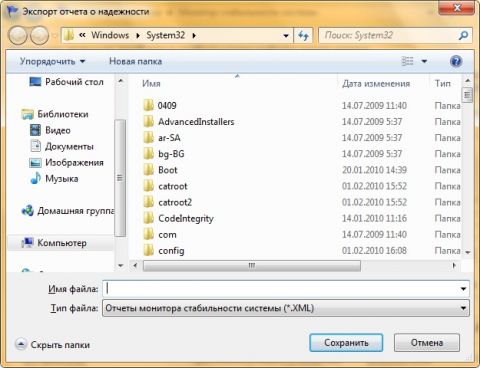Open the Имя файла dropdown arrow
The width and height of the screenshot is (480, 368).
(x=463, y=289)
